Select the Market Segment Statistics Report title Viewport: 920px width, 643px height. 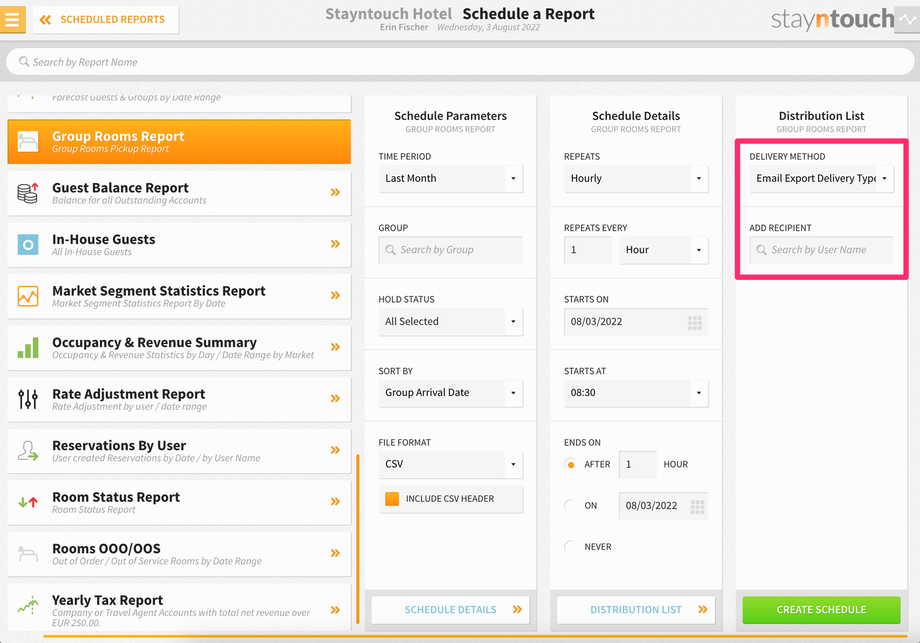[158, 291]
